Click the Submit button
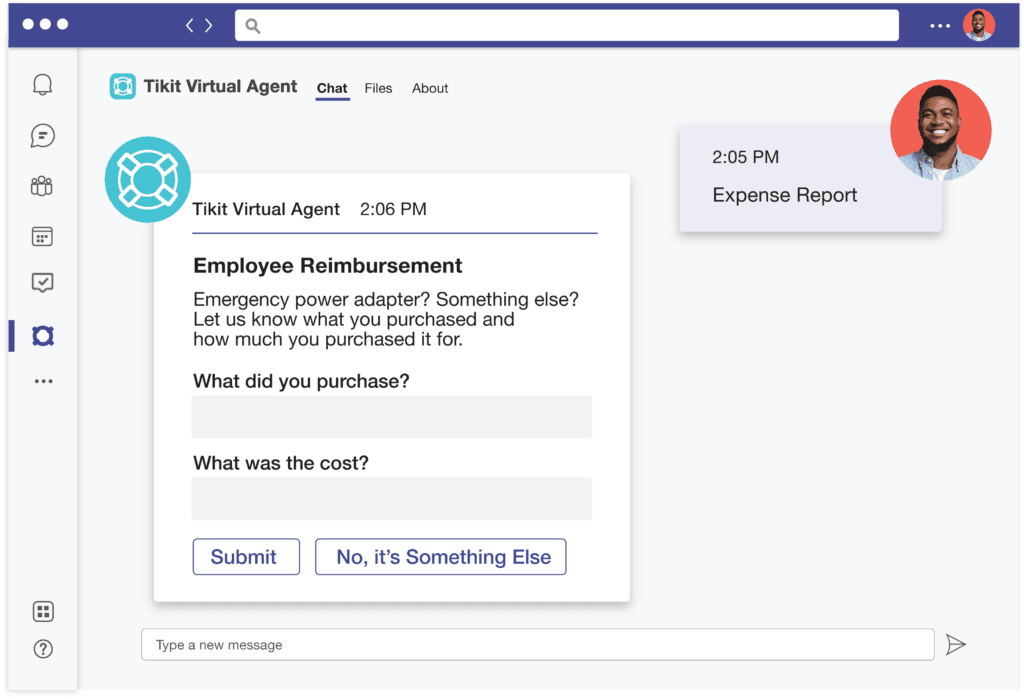Viewport: 1024px width, 699px height. pos(246,557)
